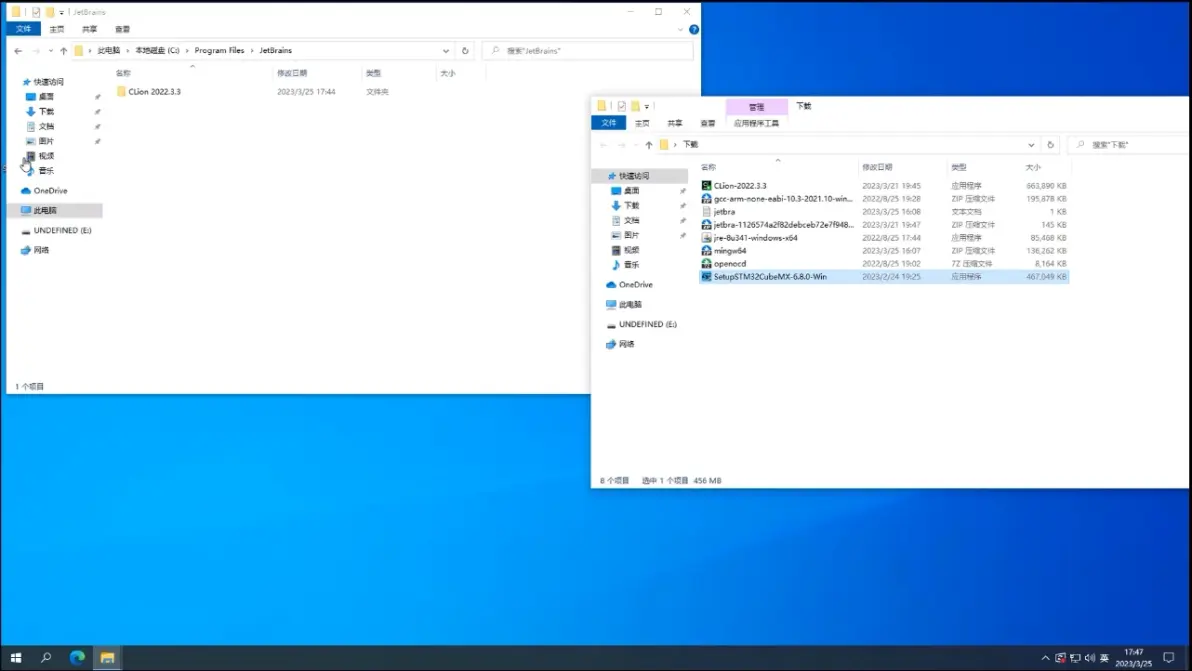The width and height of the screenshot is (1192, 671).
Task: Open Desktop in JetBrains window quick access
Action: 46,97
